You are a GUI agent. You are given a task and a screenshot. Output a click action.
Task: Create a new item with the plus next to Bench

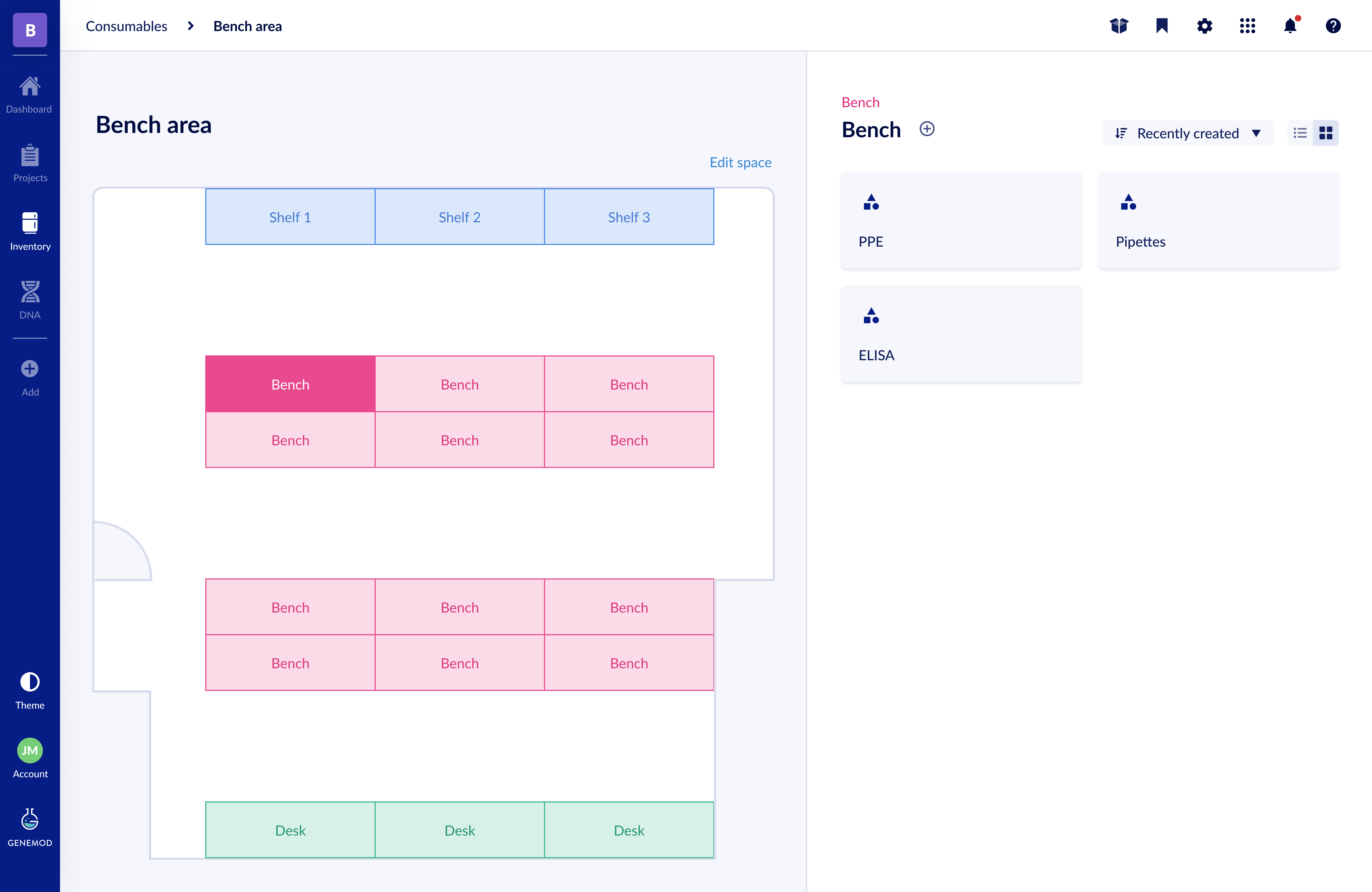(x=927, y=128)
